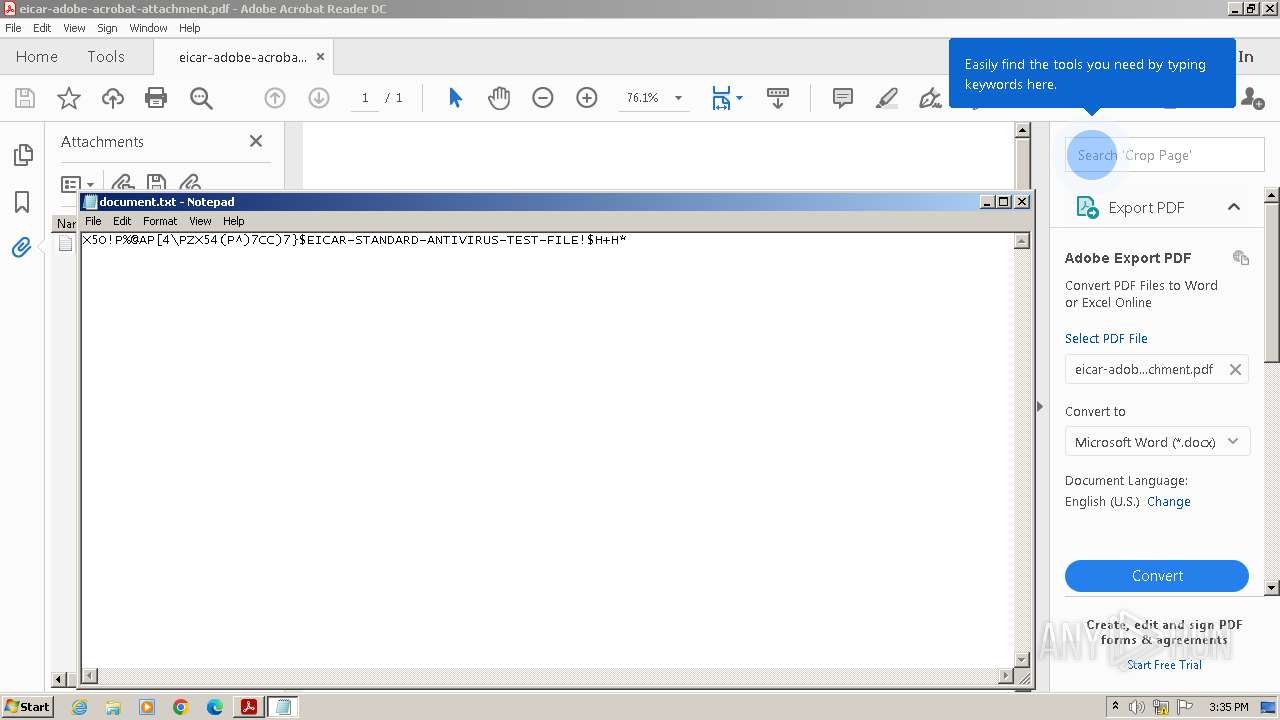Screen dimensions: 1280x720
Task: Click the Search tools input field
Action: tap(1165, 155)
